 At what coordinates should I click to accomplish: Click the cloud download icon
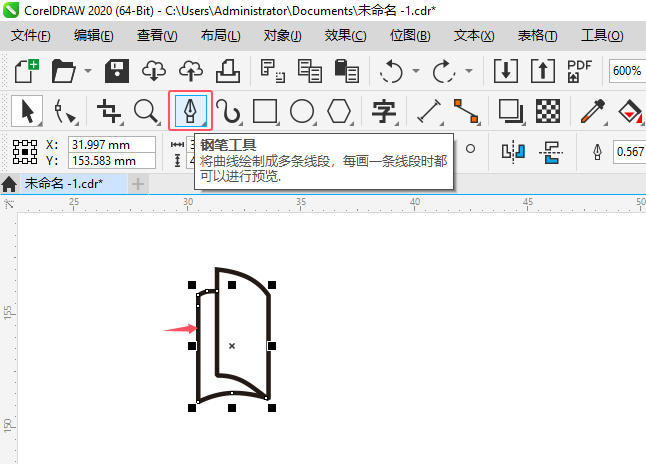(x=154, y=71)
